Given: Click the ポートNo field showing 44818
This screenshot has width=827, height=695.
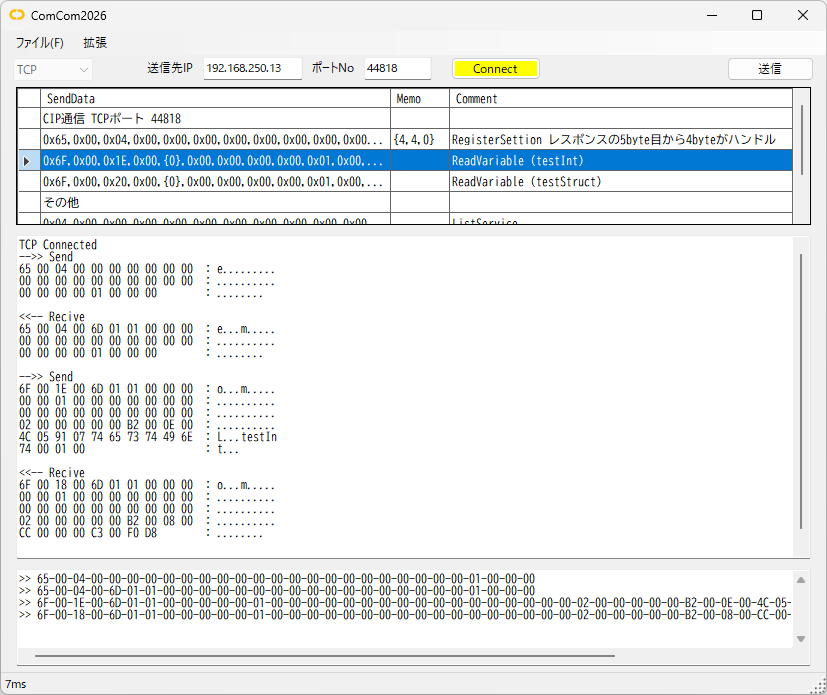Looking at the screenshot, I should (397, 69).
